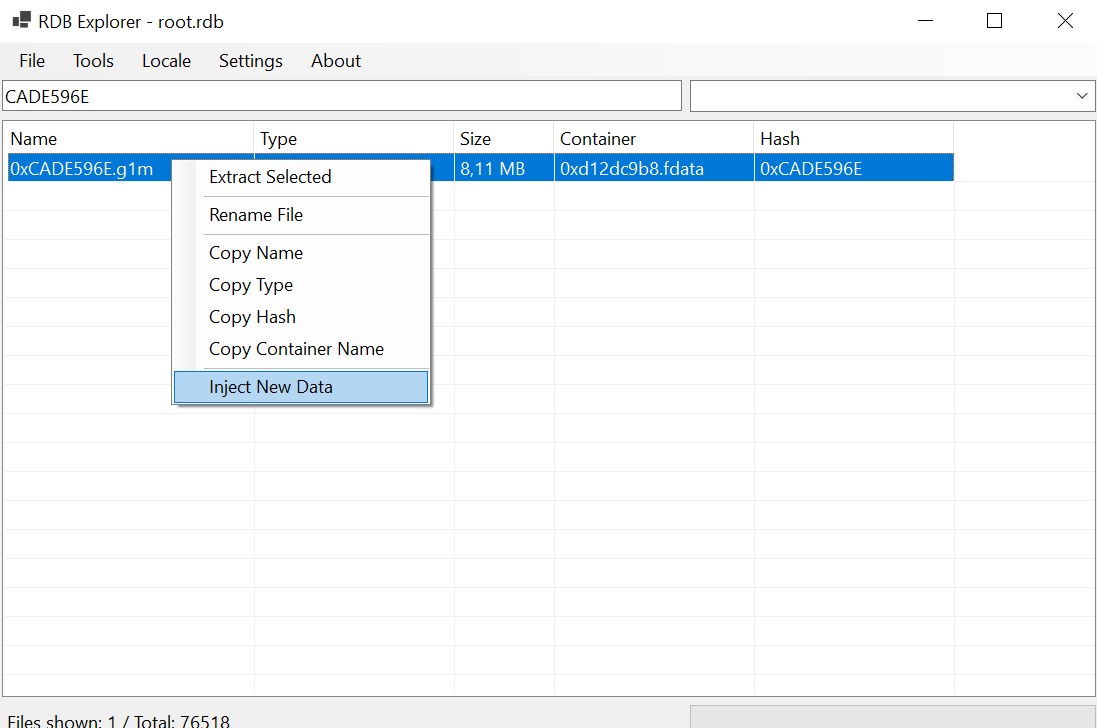Open the File menu

coord(32,61)
